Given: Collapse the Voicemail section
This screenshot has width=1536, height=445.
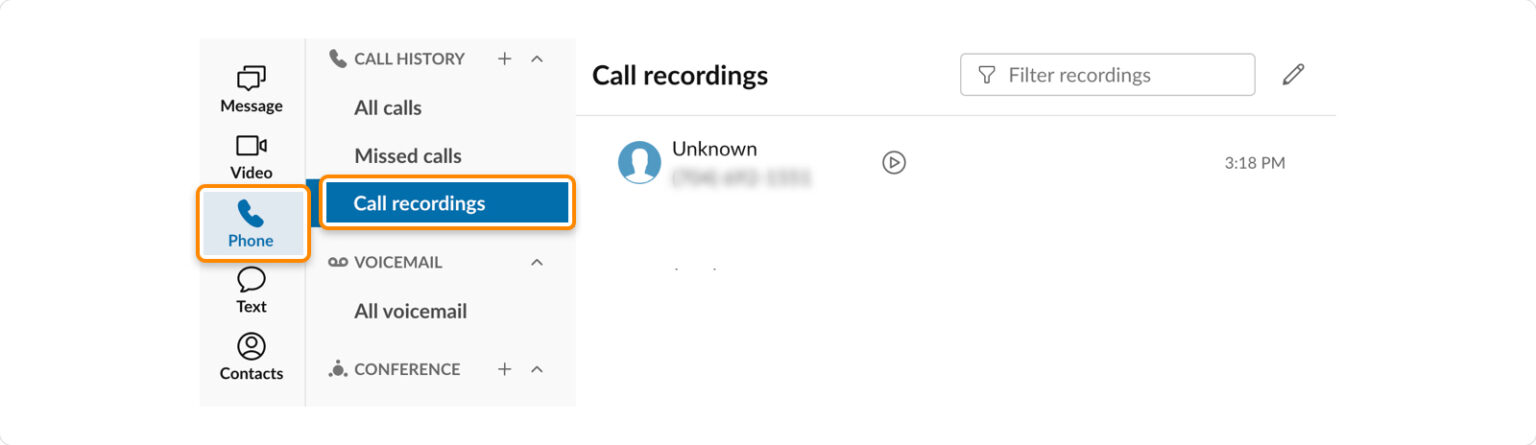Looking at the screenshot, I should pyautogui.click(x=537, y=262).
